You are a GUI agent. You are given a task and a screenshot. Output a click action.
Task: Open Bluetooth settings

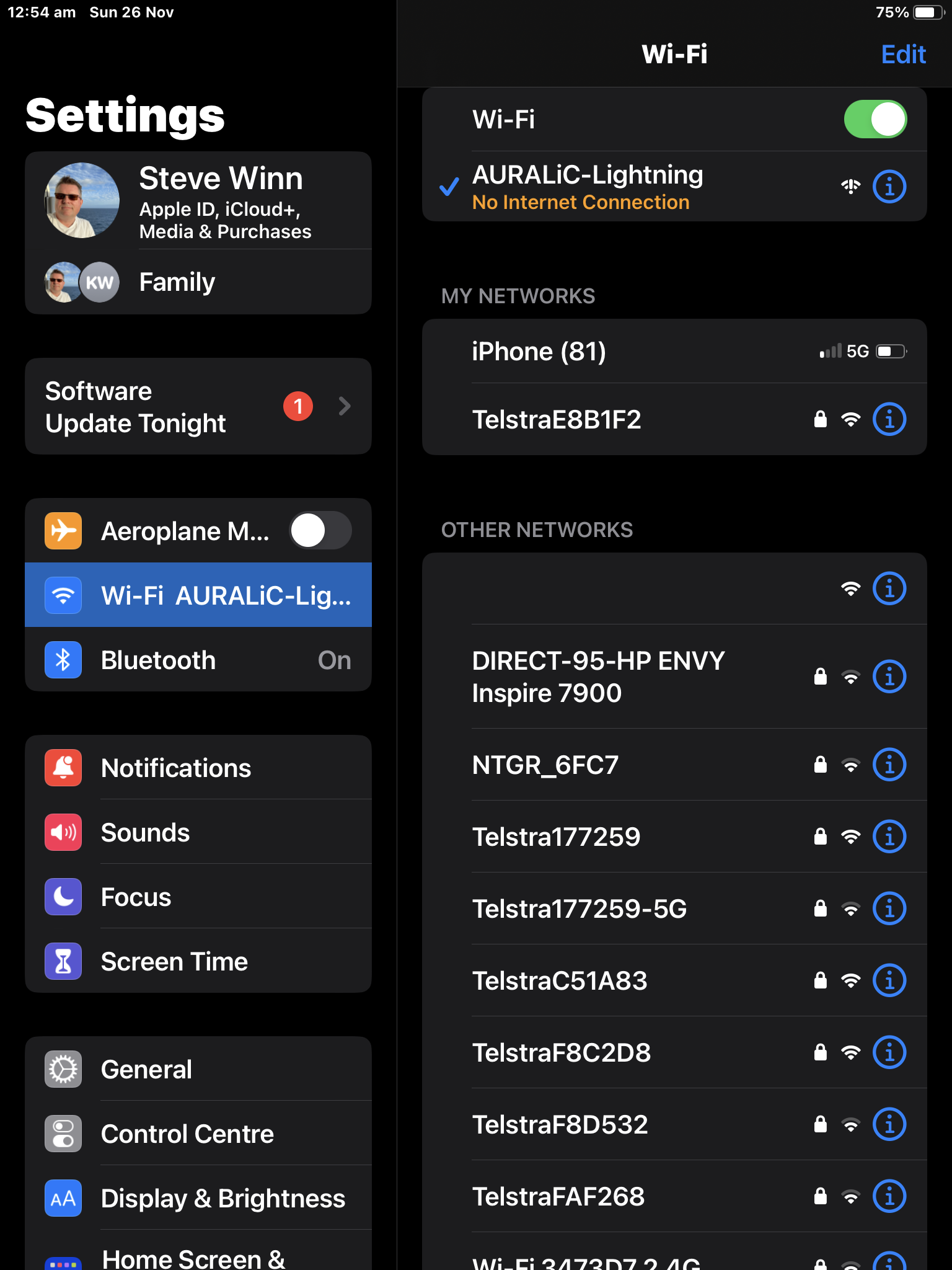[198, 660]
